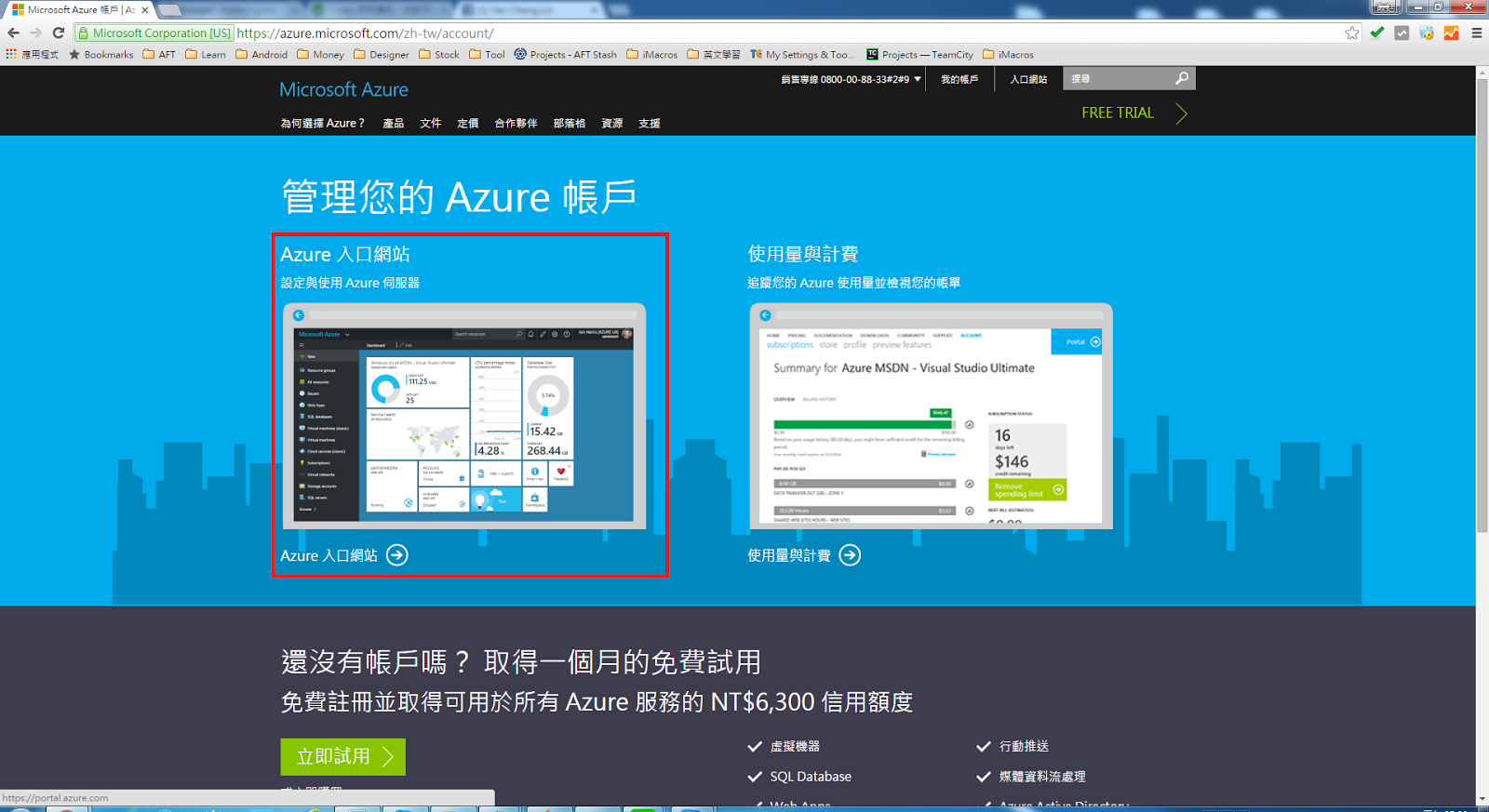This screenshot has height=812, width=1489.
Task: Reload the page with the refresh icon
Action: [x=59, y=33]
